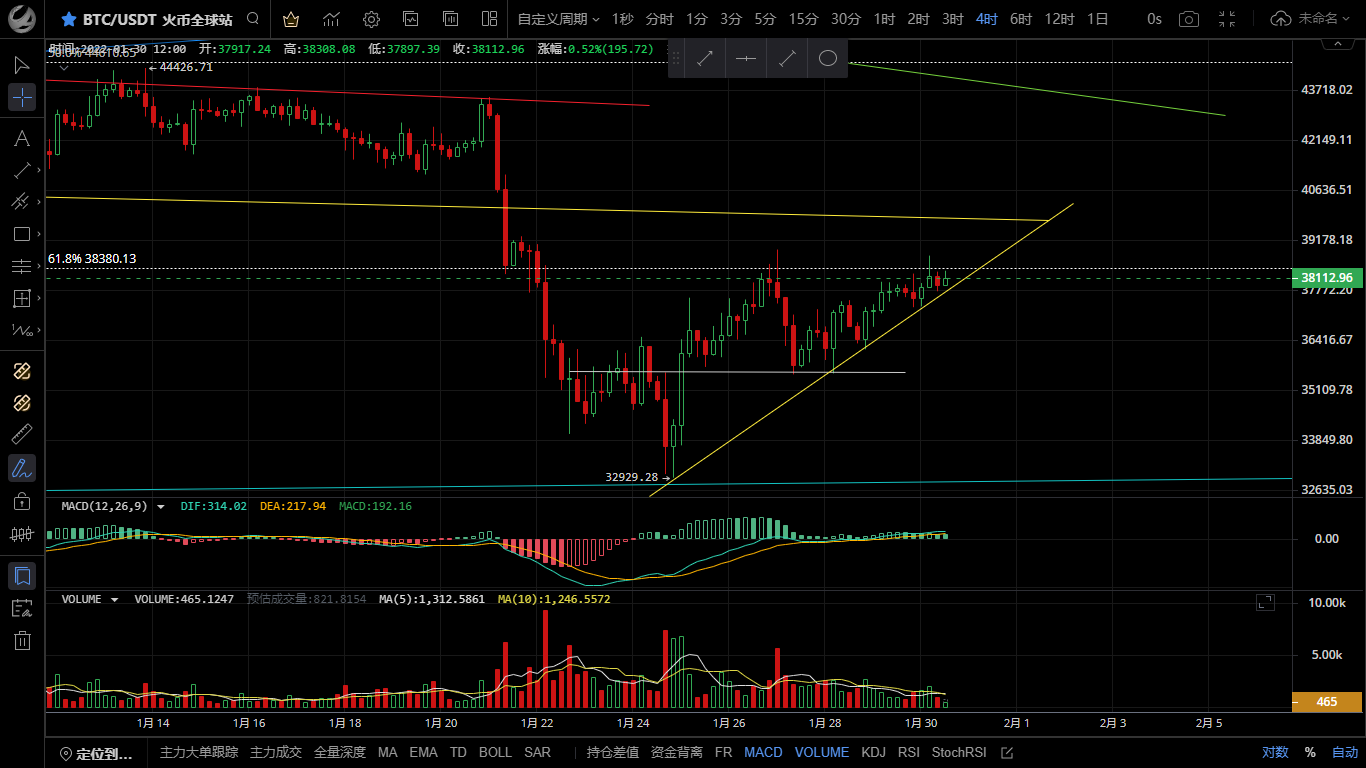Click the drawing toolbar drag handle

tap(677, 59)
